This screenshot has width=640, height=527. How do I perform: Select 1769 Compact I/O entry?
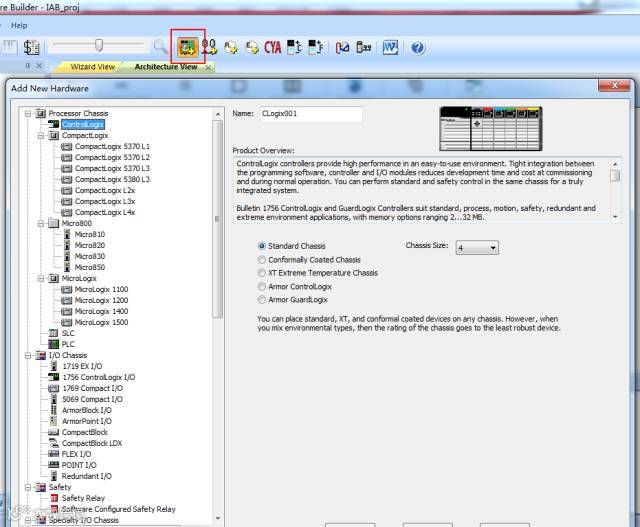[92, 388]
